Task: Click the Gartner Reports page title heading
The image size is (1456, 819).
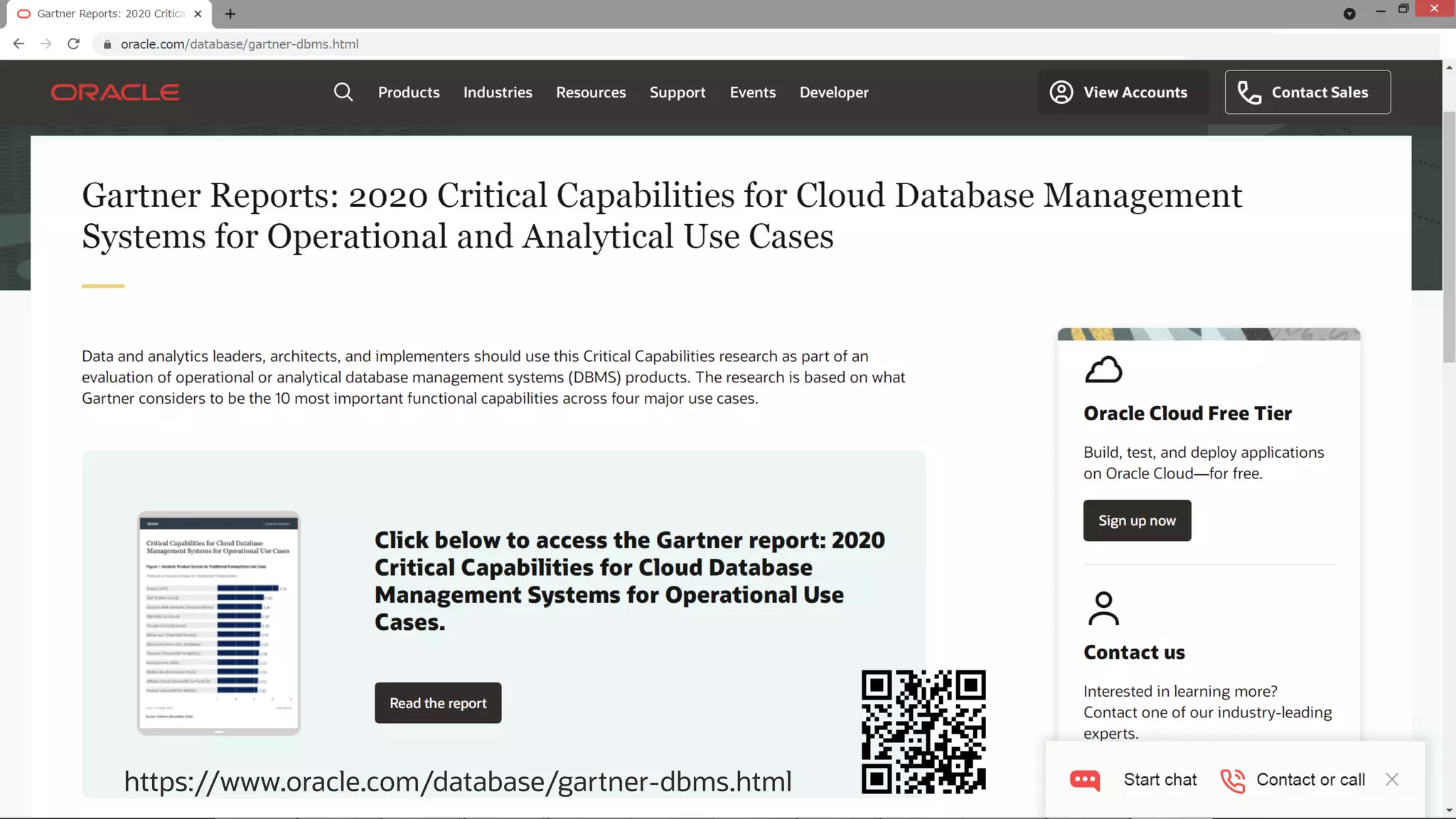Action: [x=662, y=215]
